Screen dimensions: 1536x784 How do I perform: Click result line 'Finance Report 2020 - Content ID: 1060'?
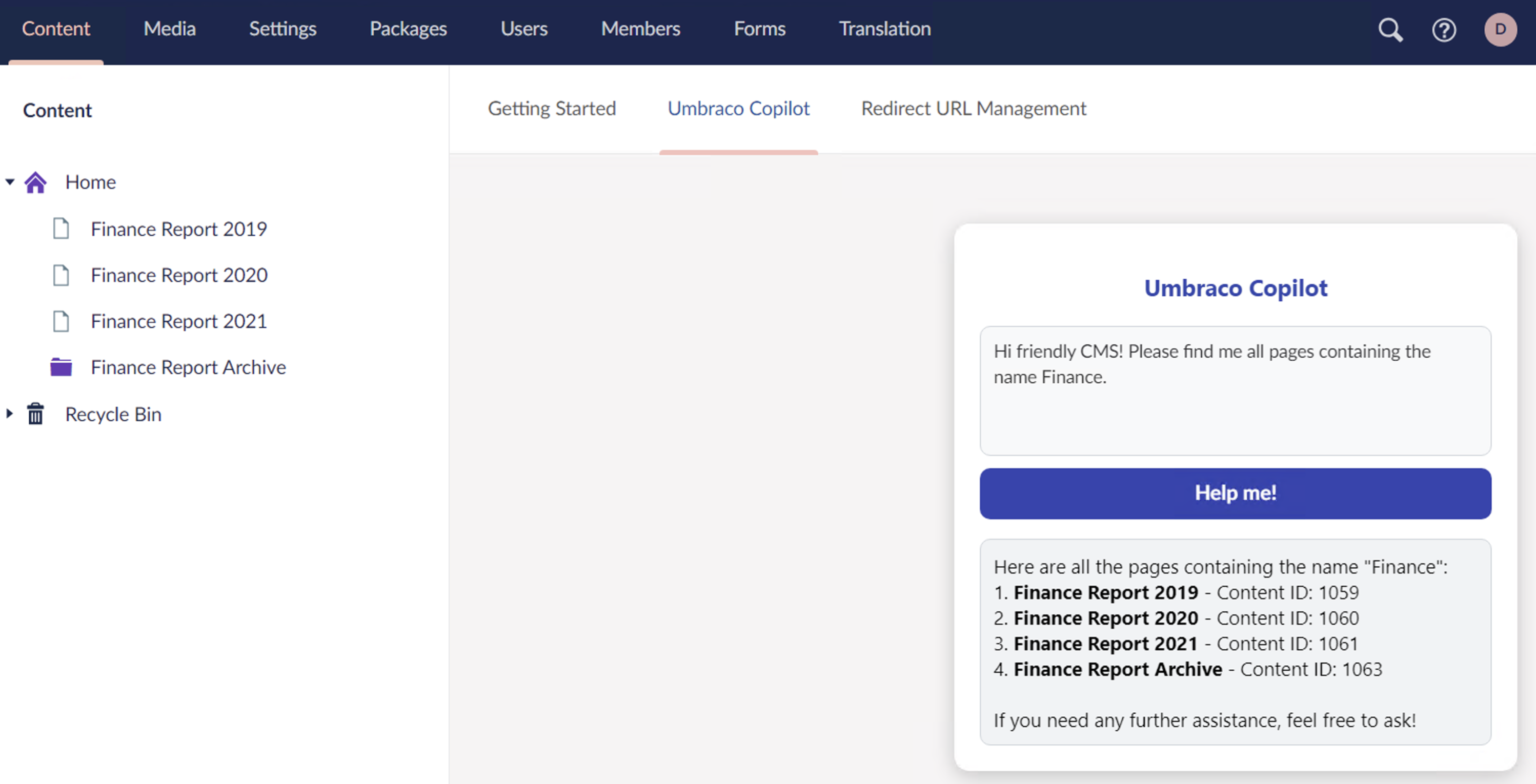pyautogui.click(x=1176, y=618)
